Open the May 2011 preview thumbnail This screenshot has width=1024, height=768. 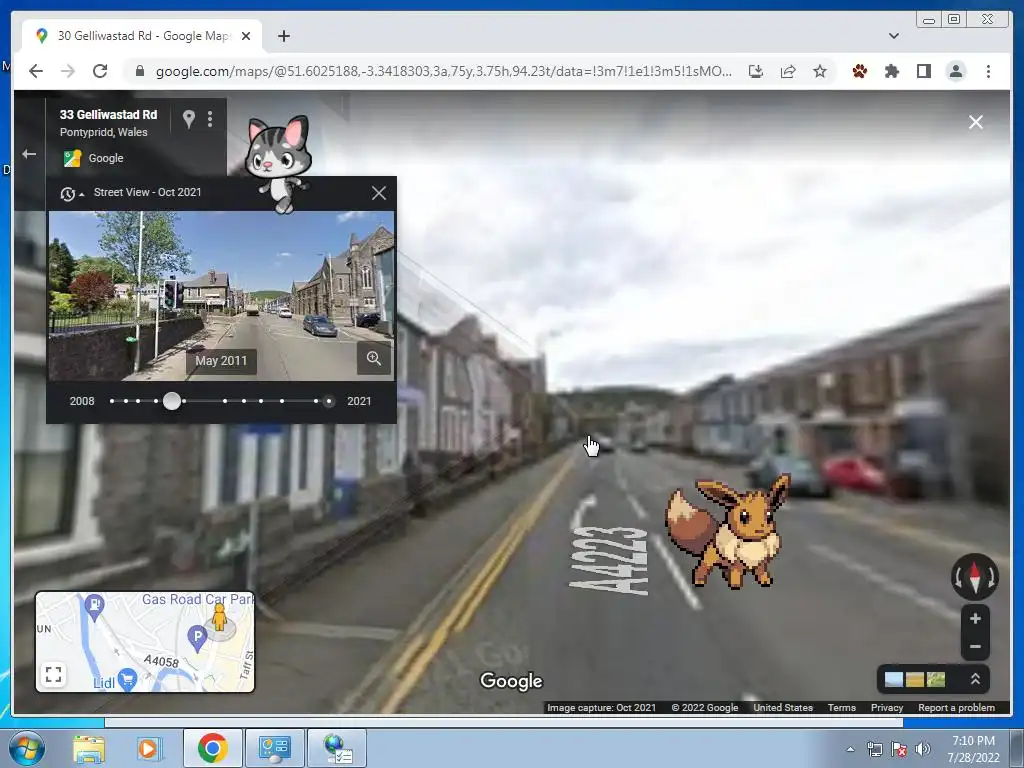click(221, 295)
